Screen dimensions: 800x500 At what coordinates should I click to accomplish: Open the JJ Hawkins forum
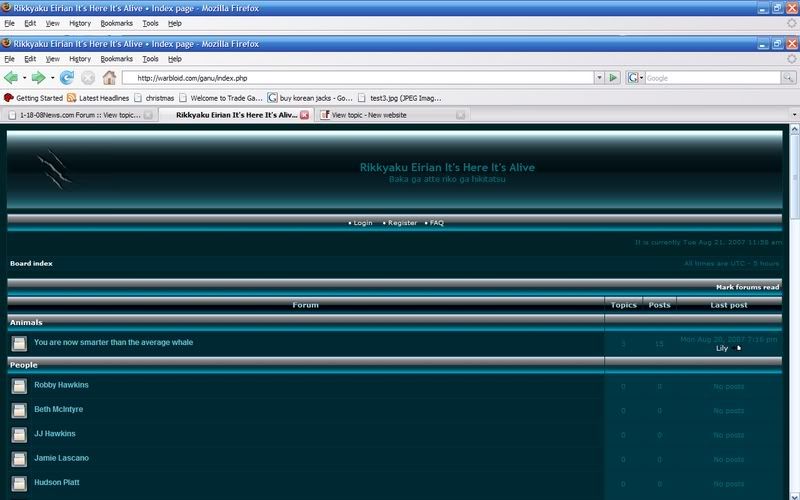click(x=55, y=434)
